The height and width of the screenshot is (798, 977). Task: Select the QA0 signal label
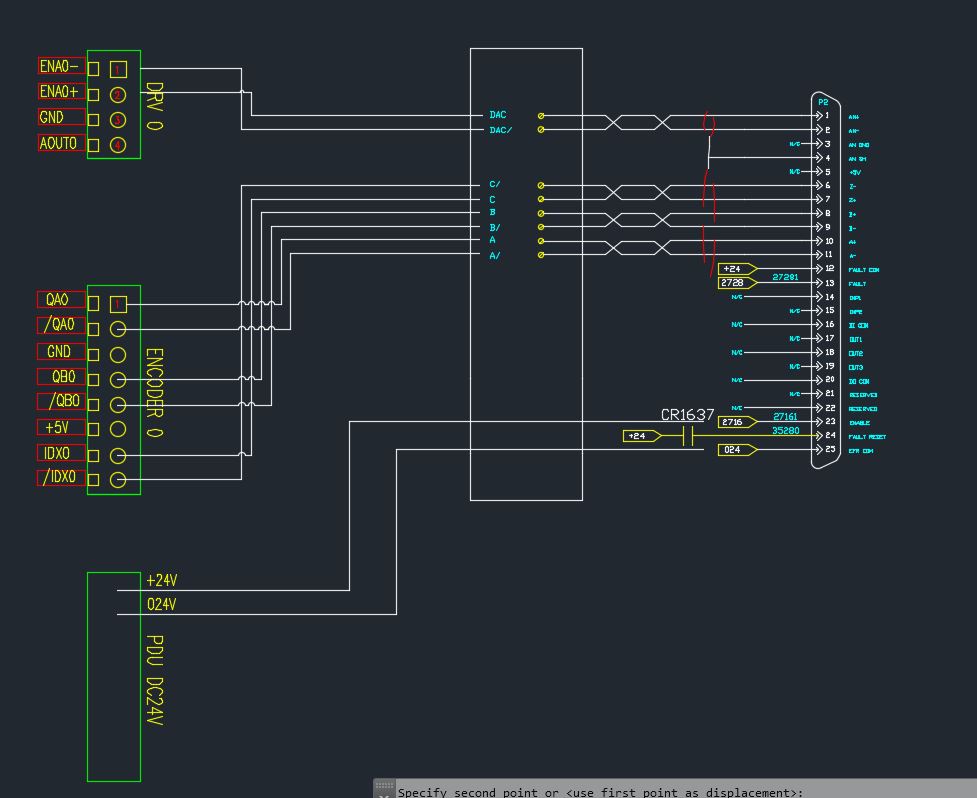58,300
